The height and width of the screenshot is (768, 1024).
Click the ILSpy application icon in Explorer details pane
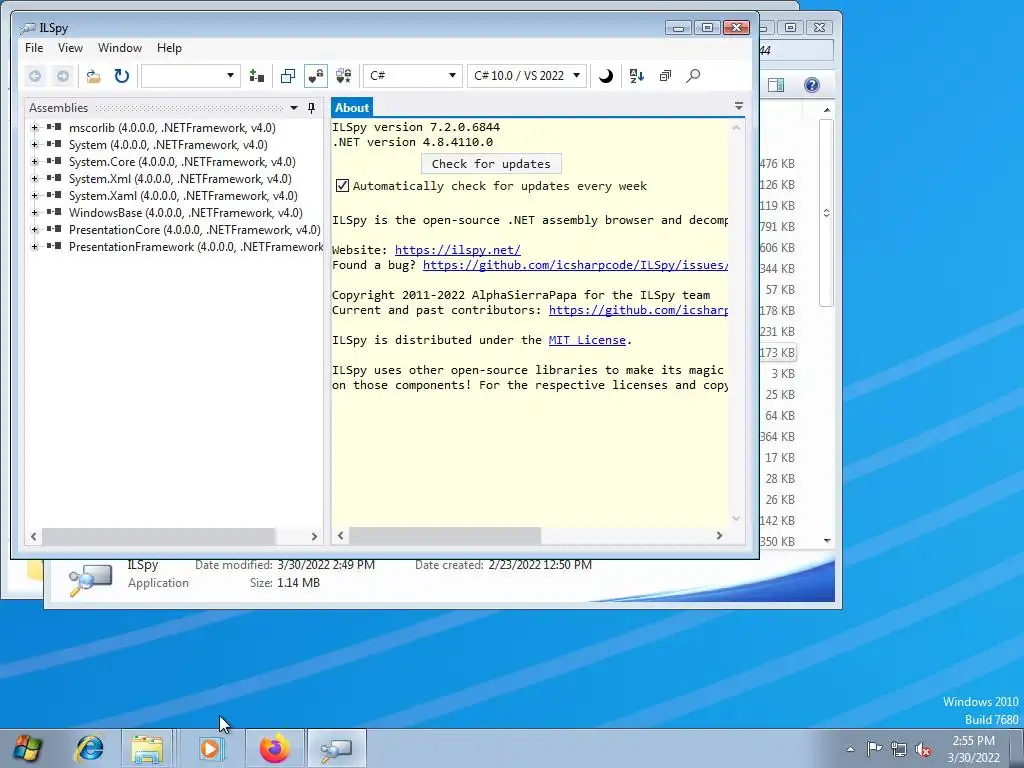[90, 579]
